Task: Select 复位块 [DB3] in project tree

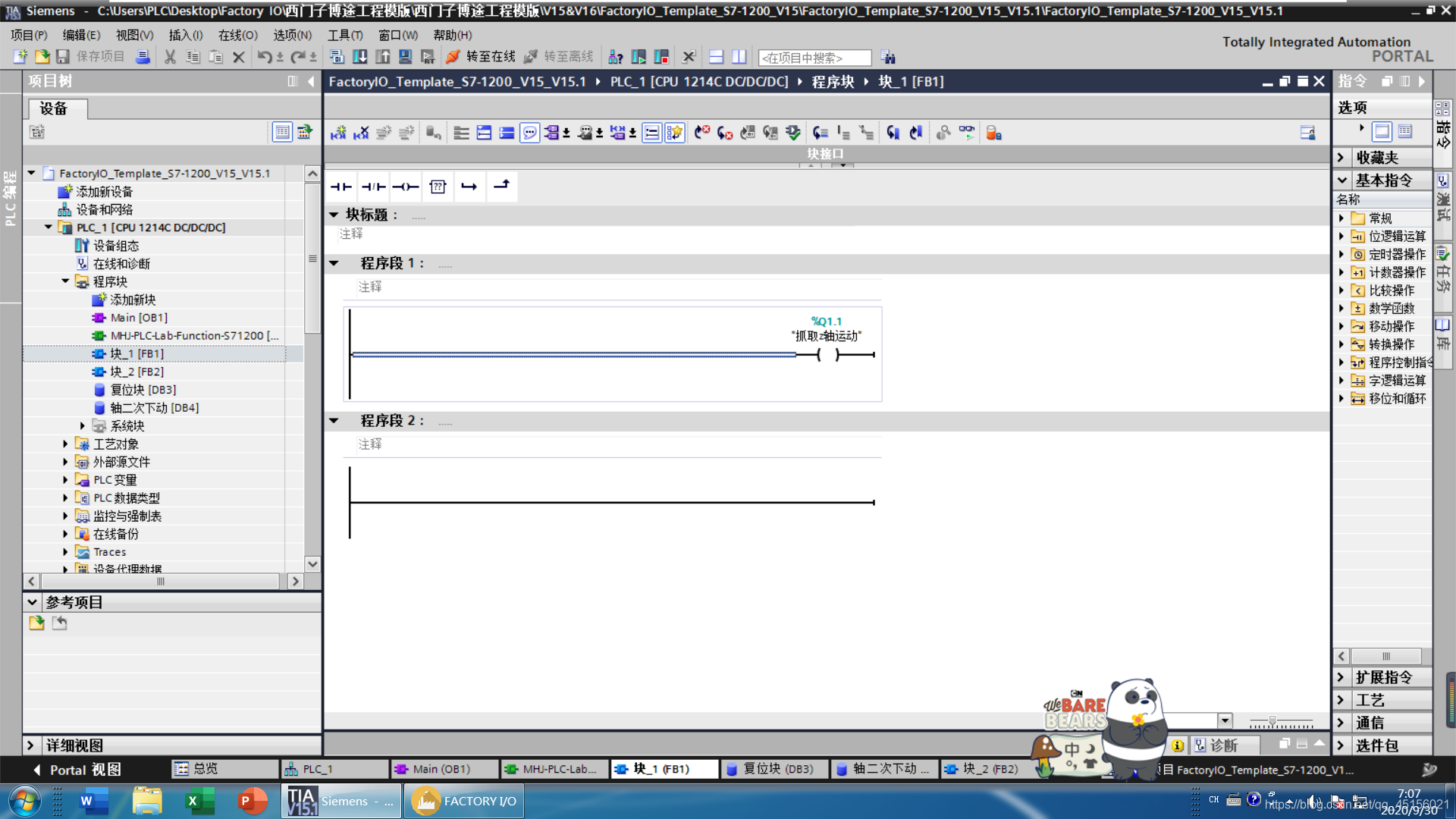Action: point(143,390)
